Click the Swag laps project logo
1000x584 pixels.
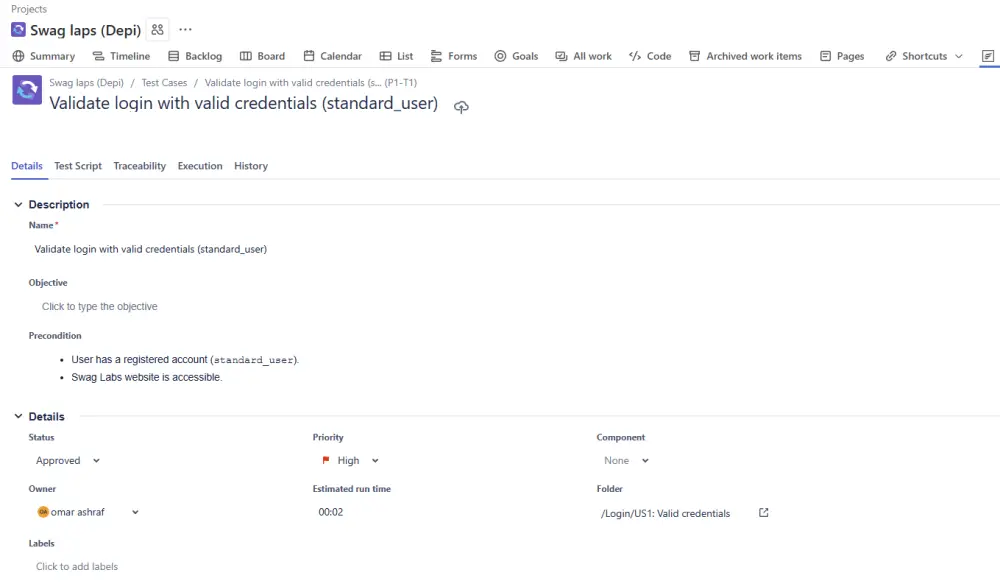coord(18,30)
